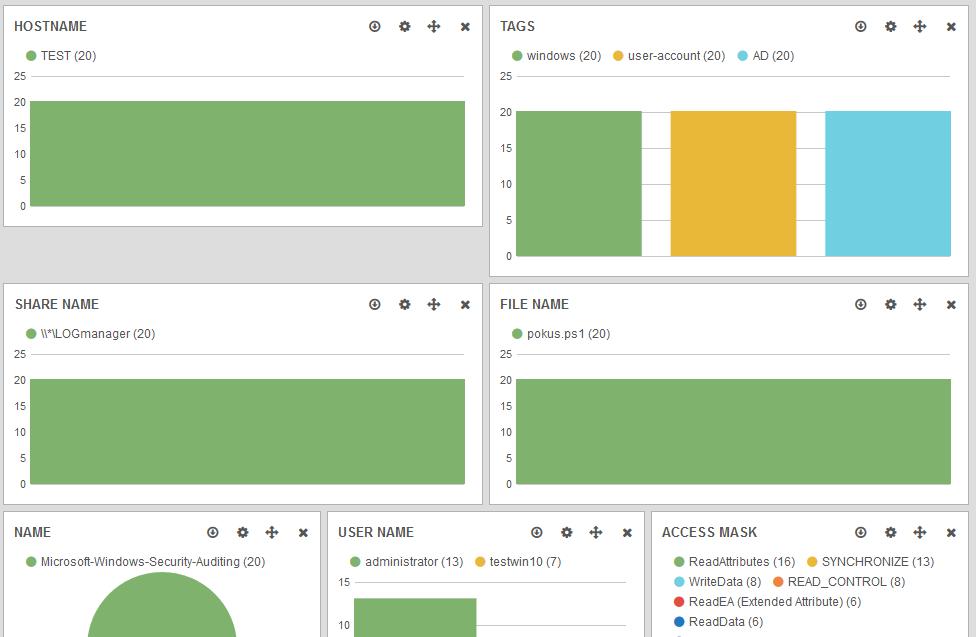Close the USER NAME panel
This screenshot has width=976, height=637.
point(627,532)
